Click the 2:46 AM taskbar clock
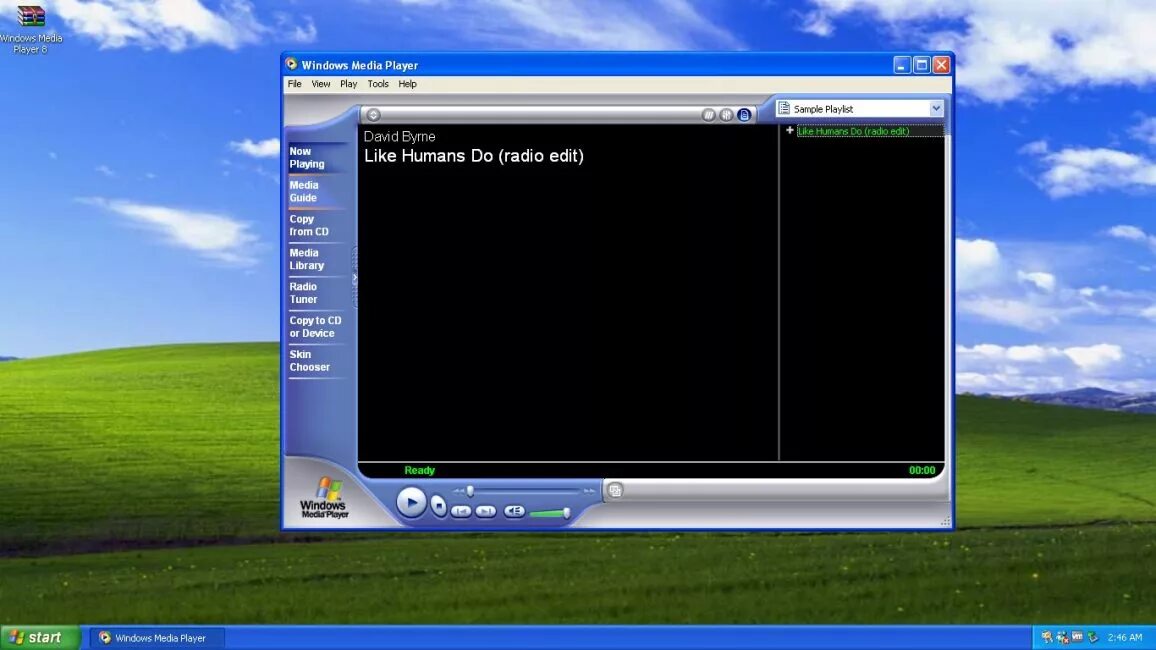Viewport: 1156px width, 650px height. [1125, 637]
